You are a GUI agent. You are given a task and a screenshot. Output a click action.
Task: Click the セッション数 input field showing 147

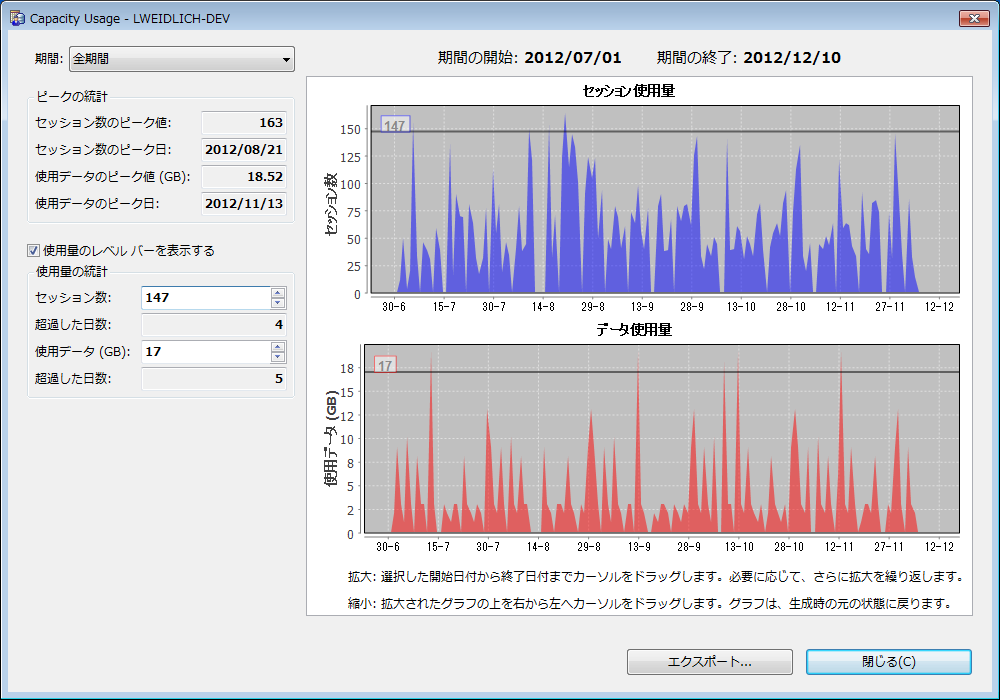(205, 298)
